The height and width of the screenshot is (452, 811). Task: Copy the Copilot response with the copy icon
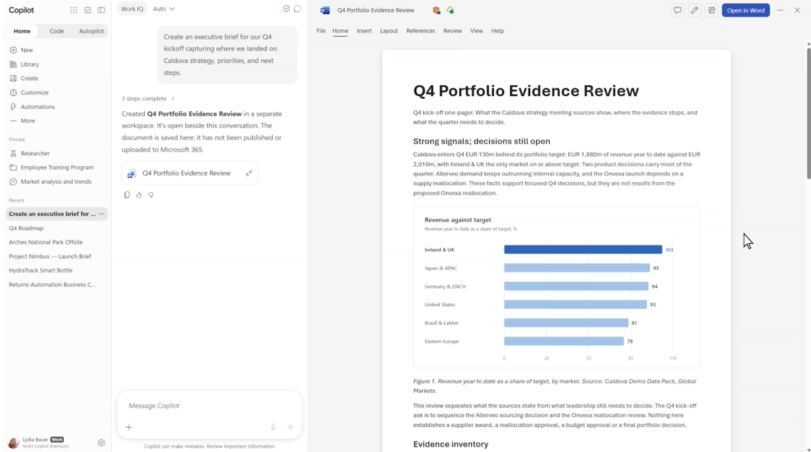click(127, 195)
